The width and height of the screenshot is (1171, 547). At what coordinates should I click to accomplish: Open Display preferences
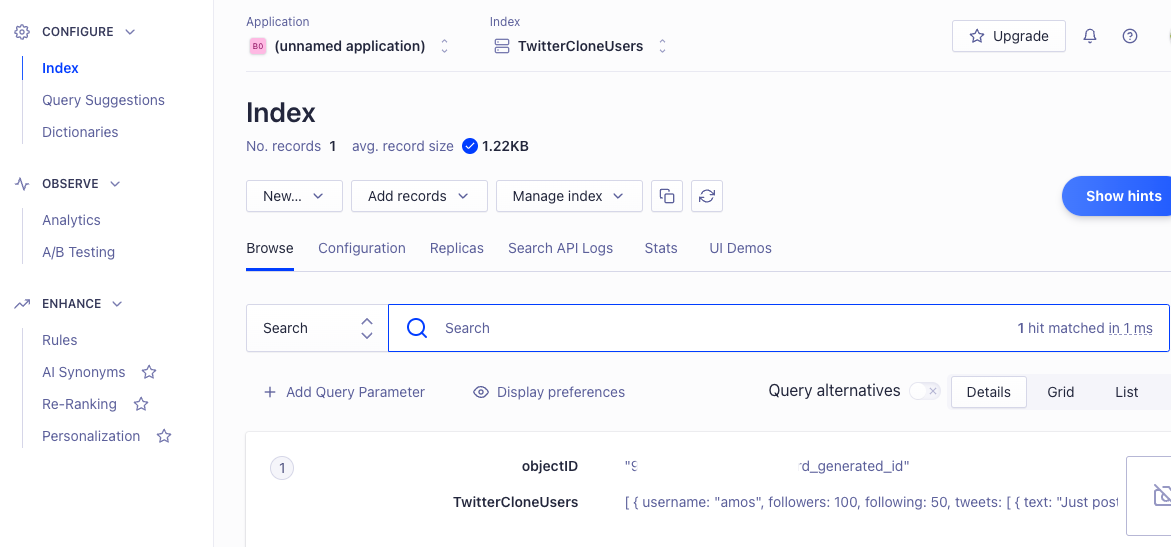[549, 392]
